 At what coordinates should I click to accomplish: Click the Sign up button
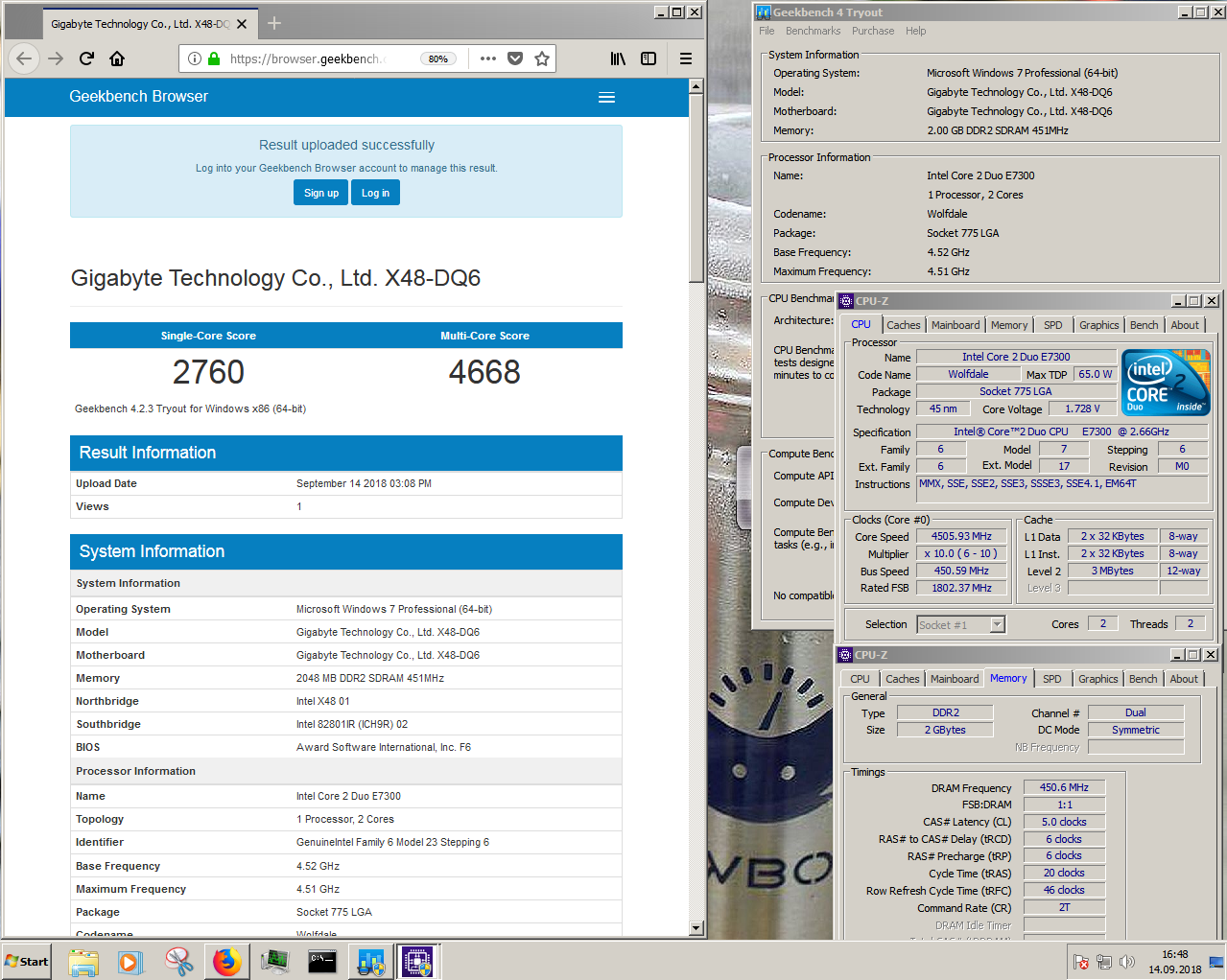point(321,193)
